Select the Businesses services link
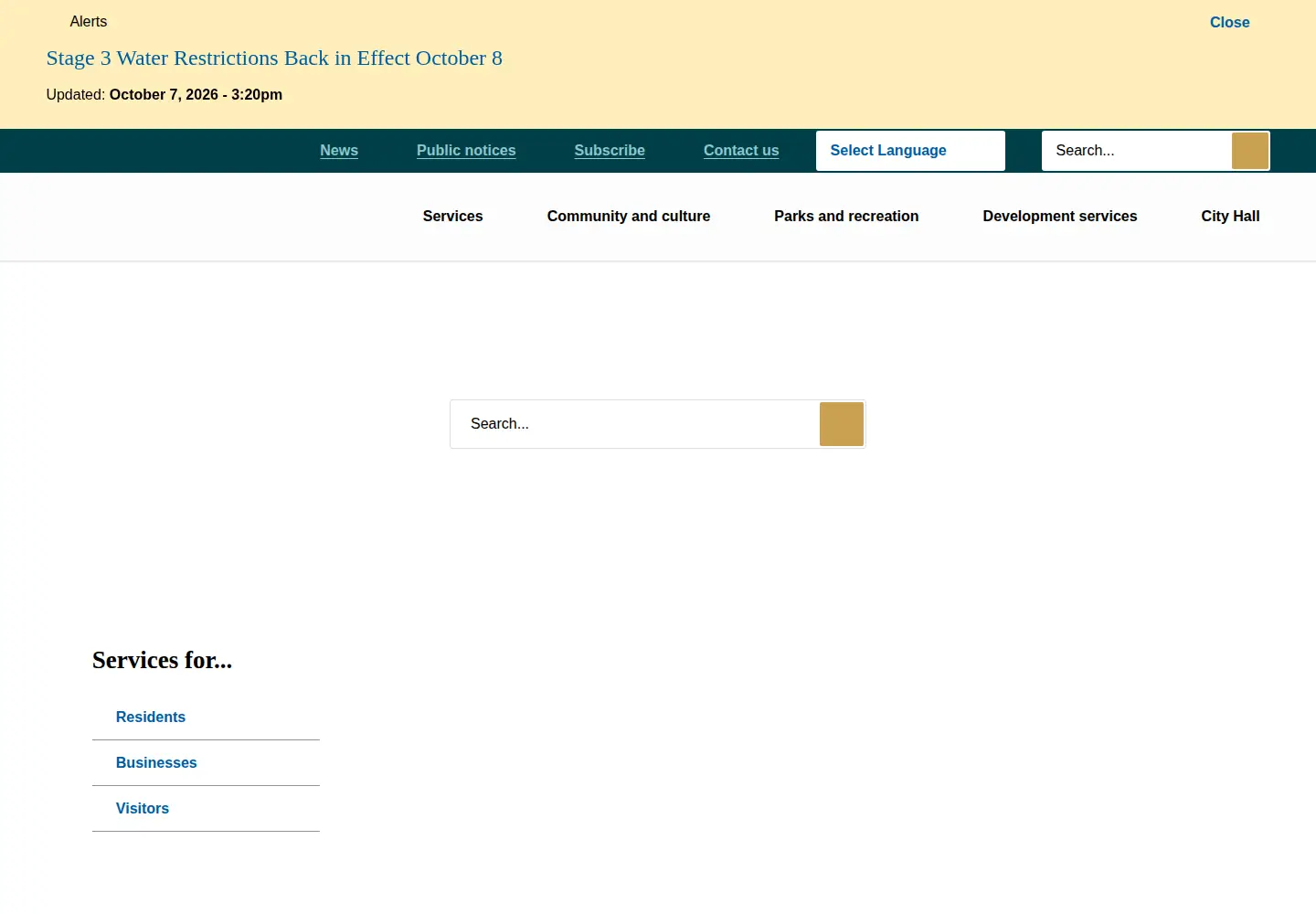The image size is (1316, 914). click(x=156, y=763)
